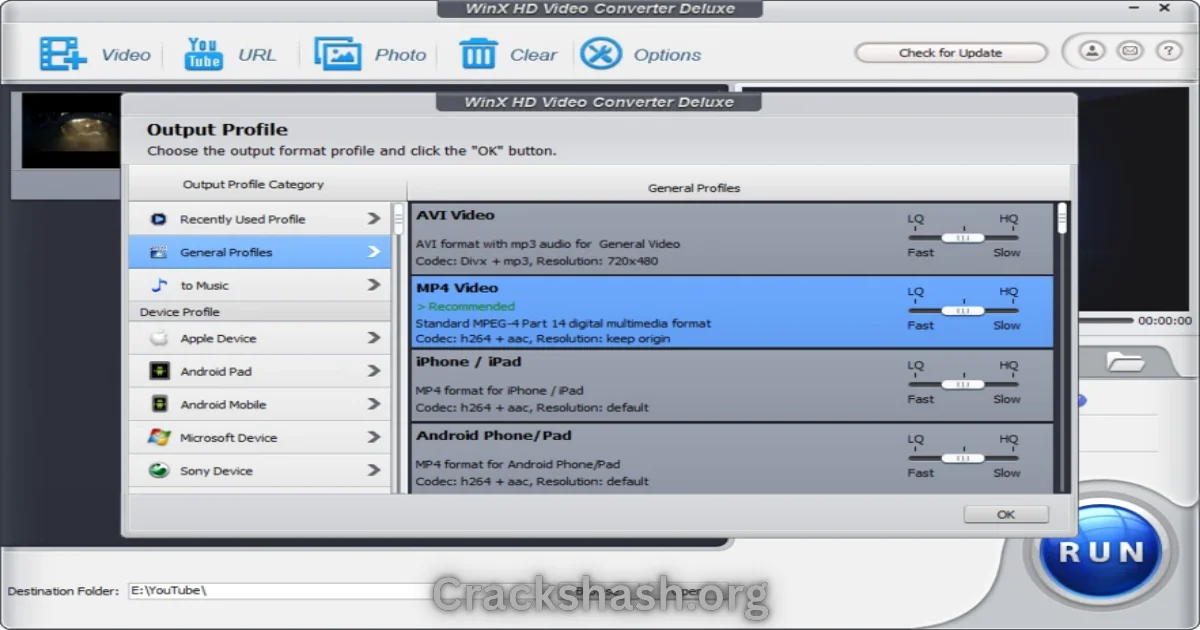Select Sony Device category label
1200x630 pixels.
click(216, 470)
